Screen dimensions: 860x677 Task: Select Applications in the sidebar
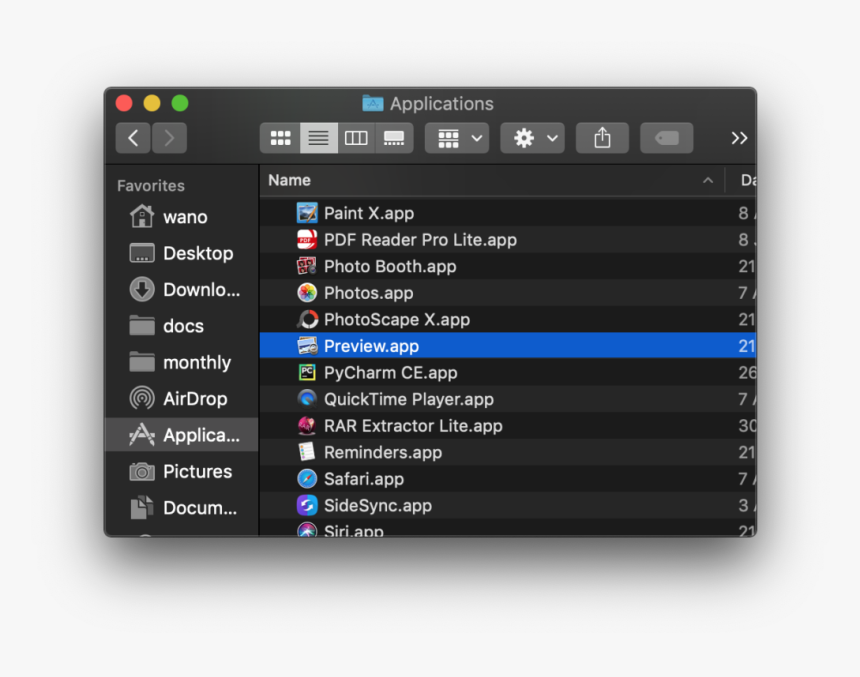point(181,435)
